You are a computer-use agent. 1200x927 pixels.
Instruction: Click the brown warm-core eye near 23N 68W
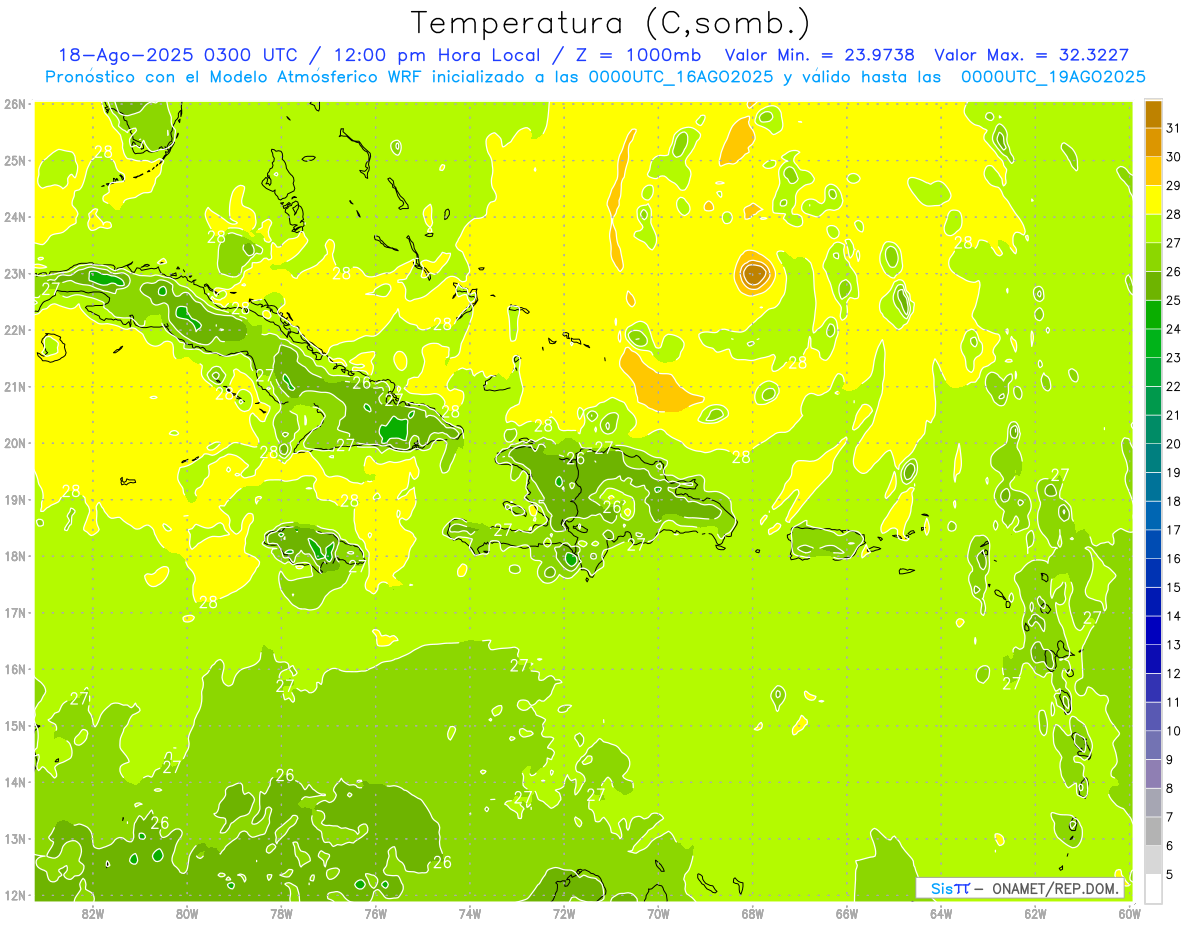pyautogui.click(x=754, y=272)
